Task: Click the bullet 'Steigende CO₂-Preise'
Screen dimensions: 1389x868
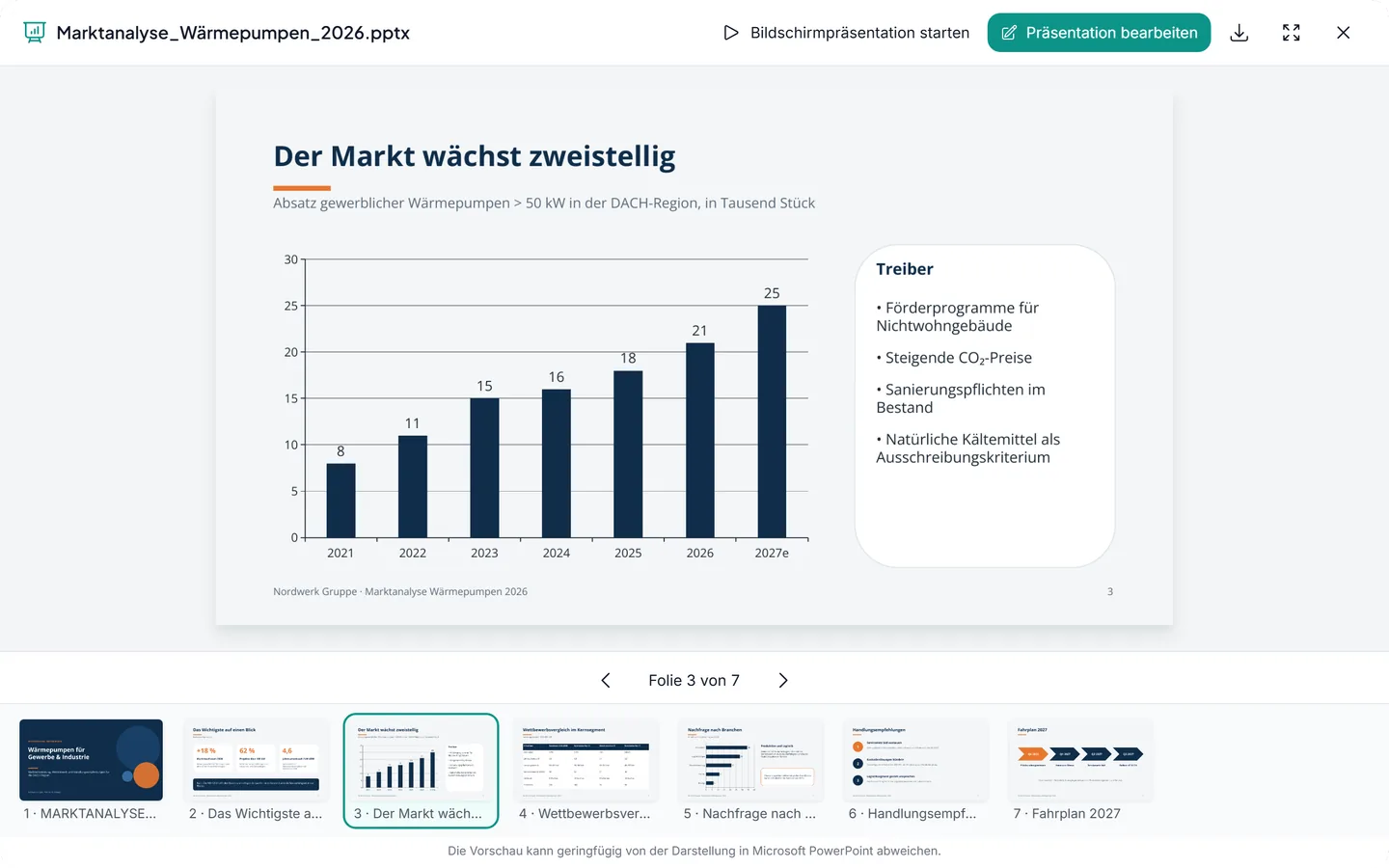Action: pyautogui.click(x=954, y=358)
